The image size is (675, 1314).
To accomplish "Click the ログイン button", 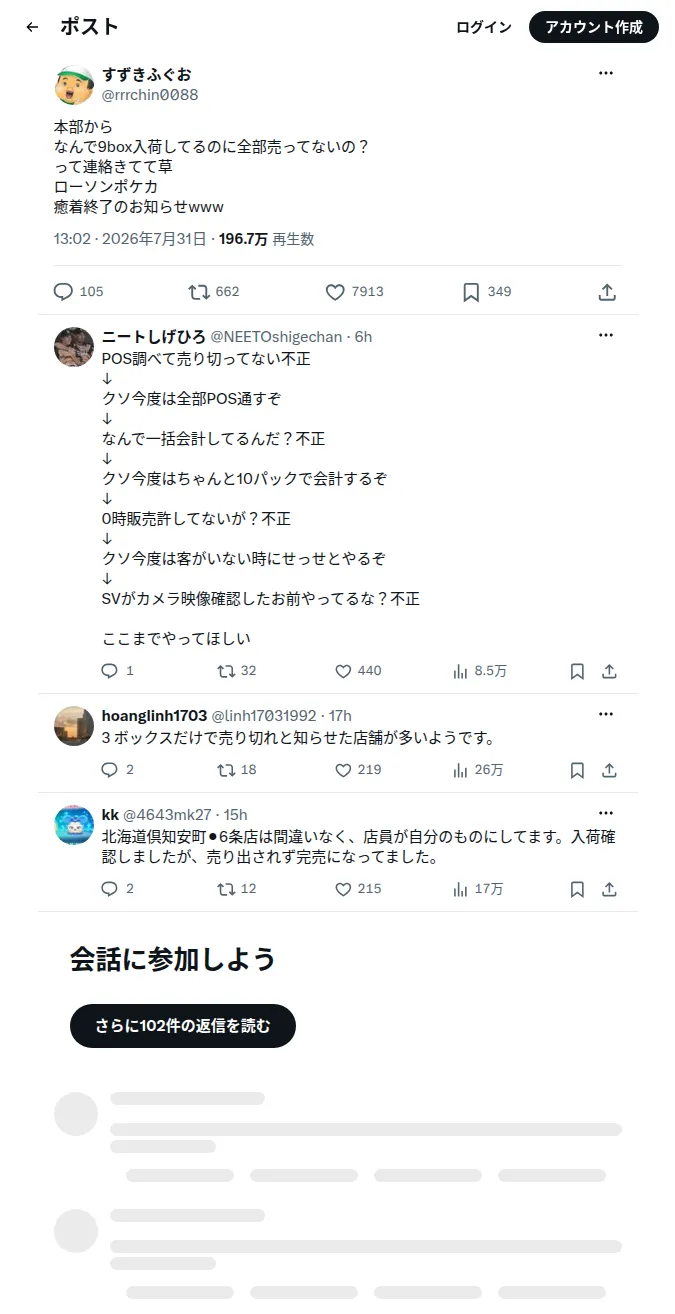I will coord(484,27).
